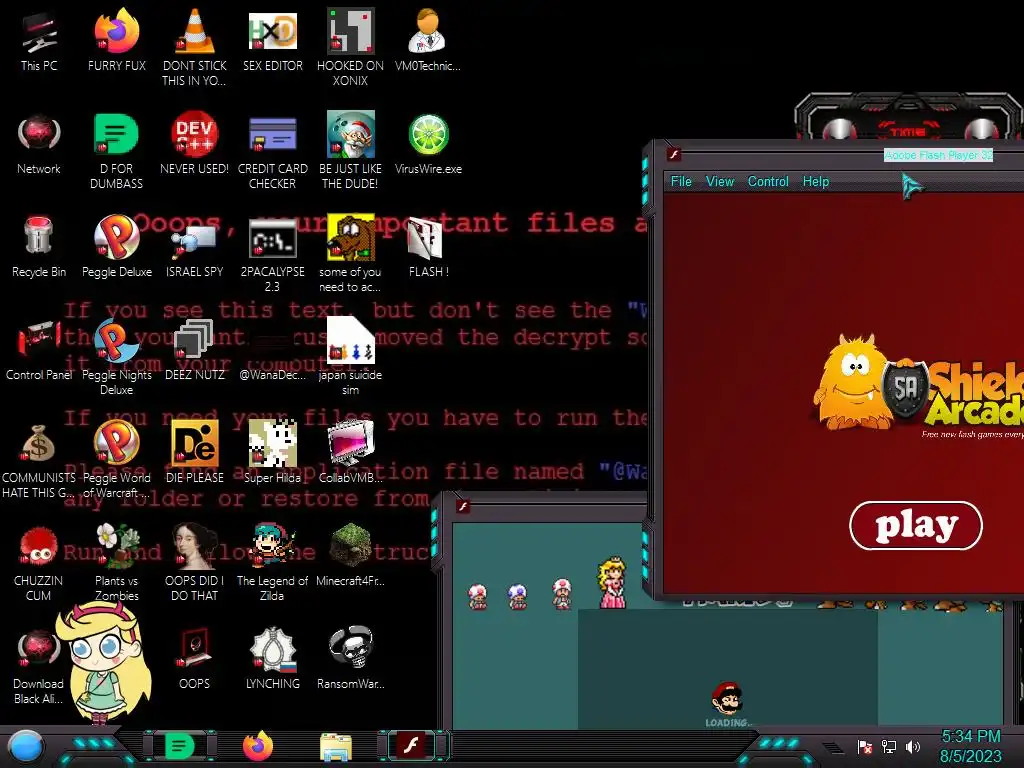Open File Explorer from the taskbar

336,747
